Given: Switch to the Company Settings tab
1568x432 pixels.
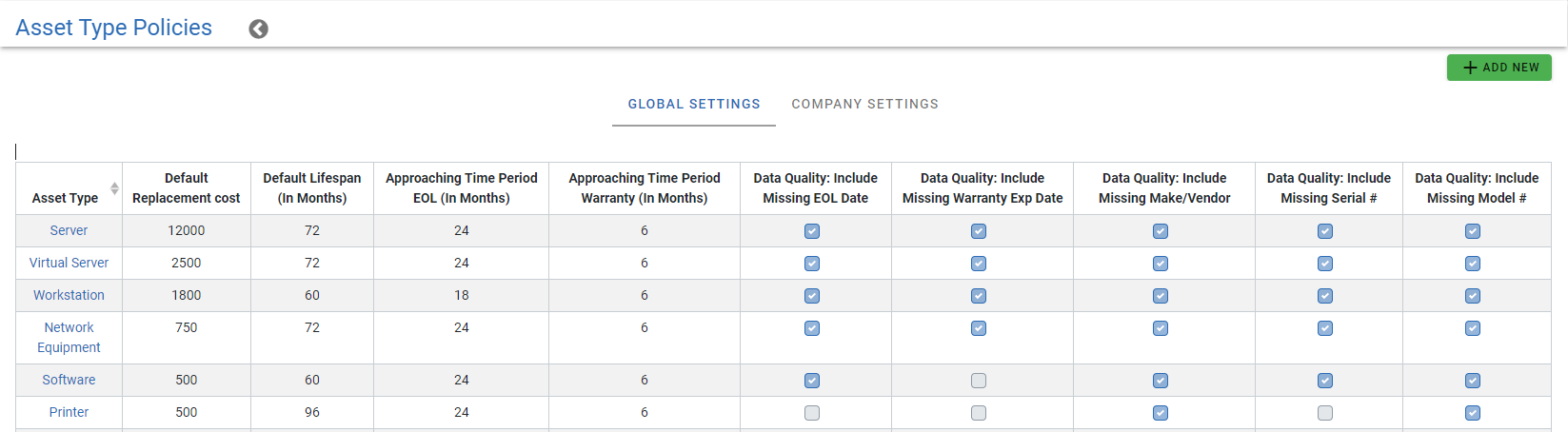Looking at the screenshot, I should click(864, 104).
